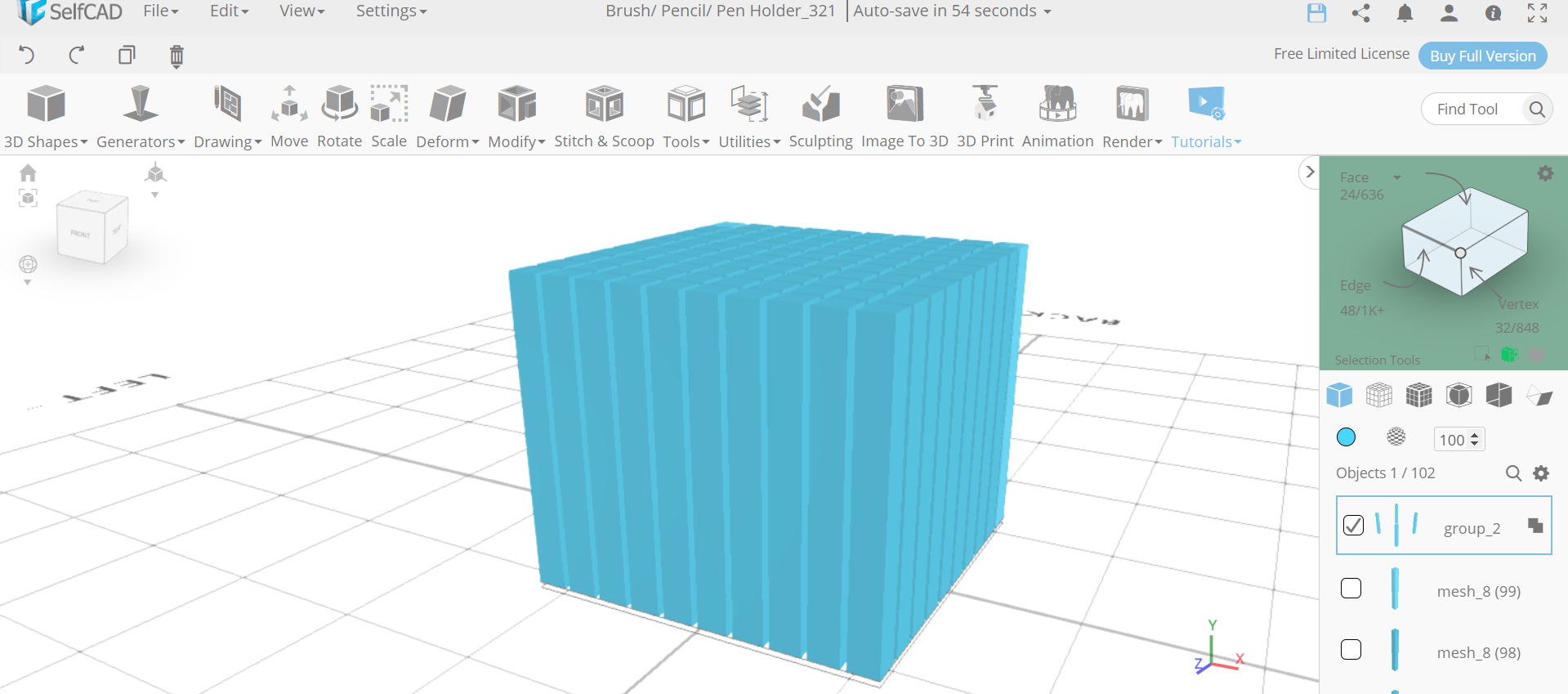1568x694 pixels.
Task: Open the Drawing tools dropdown
Action: [228, 117]
